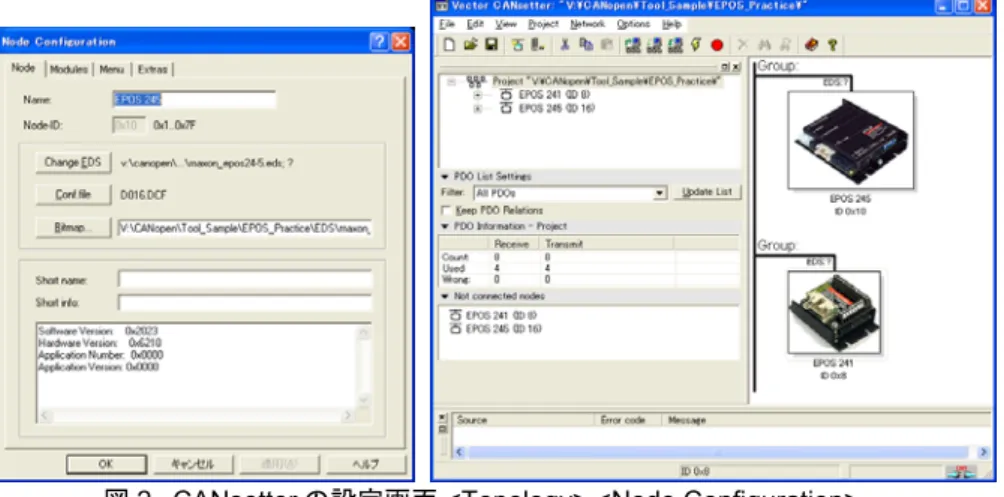The height and width of the screenshot is (497, 1004).
Task: Click the Source column header in the message pane
Action: (x=524, y=420)
